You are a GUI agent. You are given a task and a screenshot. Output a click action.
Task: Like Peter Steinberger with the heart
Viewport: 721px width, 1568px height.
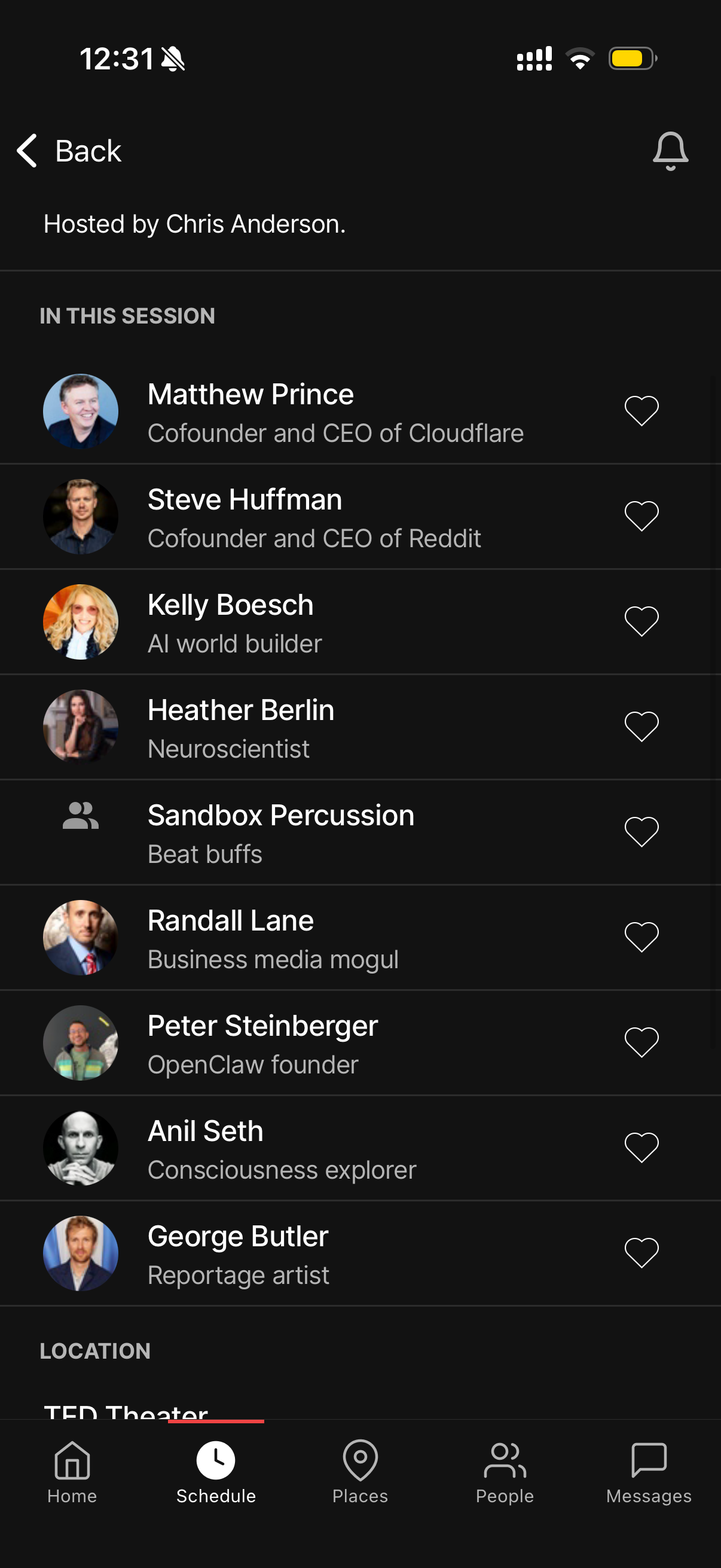(x=641, y=1042)
